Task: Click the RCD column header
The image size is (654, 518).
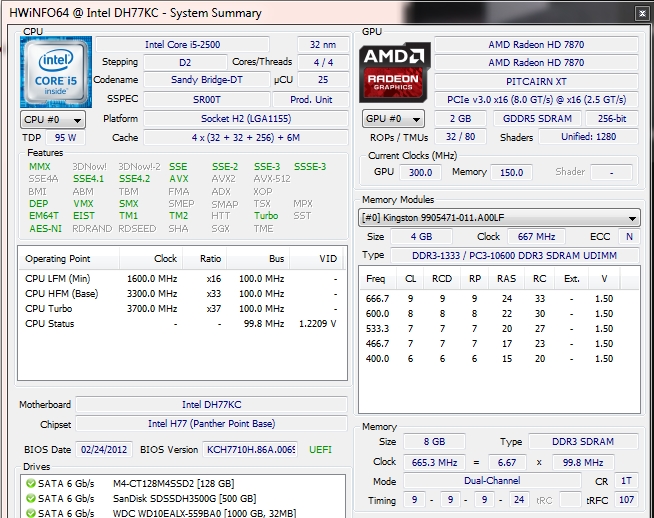Action: pos(442,279)
